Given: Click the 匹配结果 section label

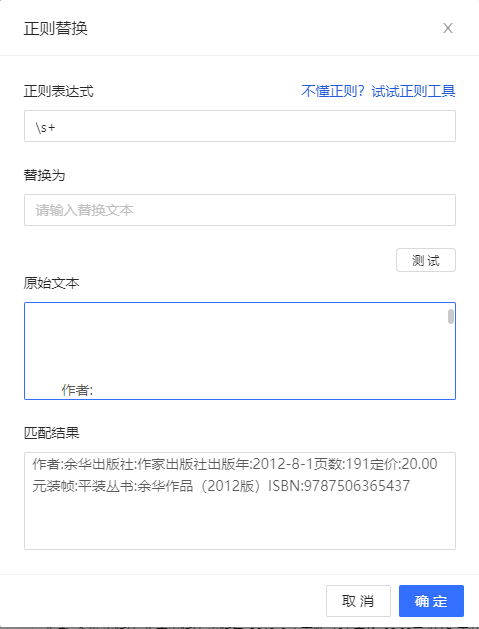Looking at the screenshot, I should coord(51,432).
